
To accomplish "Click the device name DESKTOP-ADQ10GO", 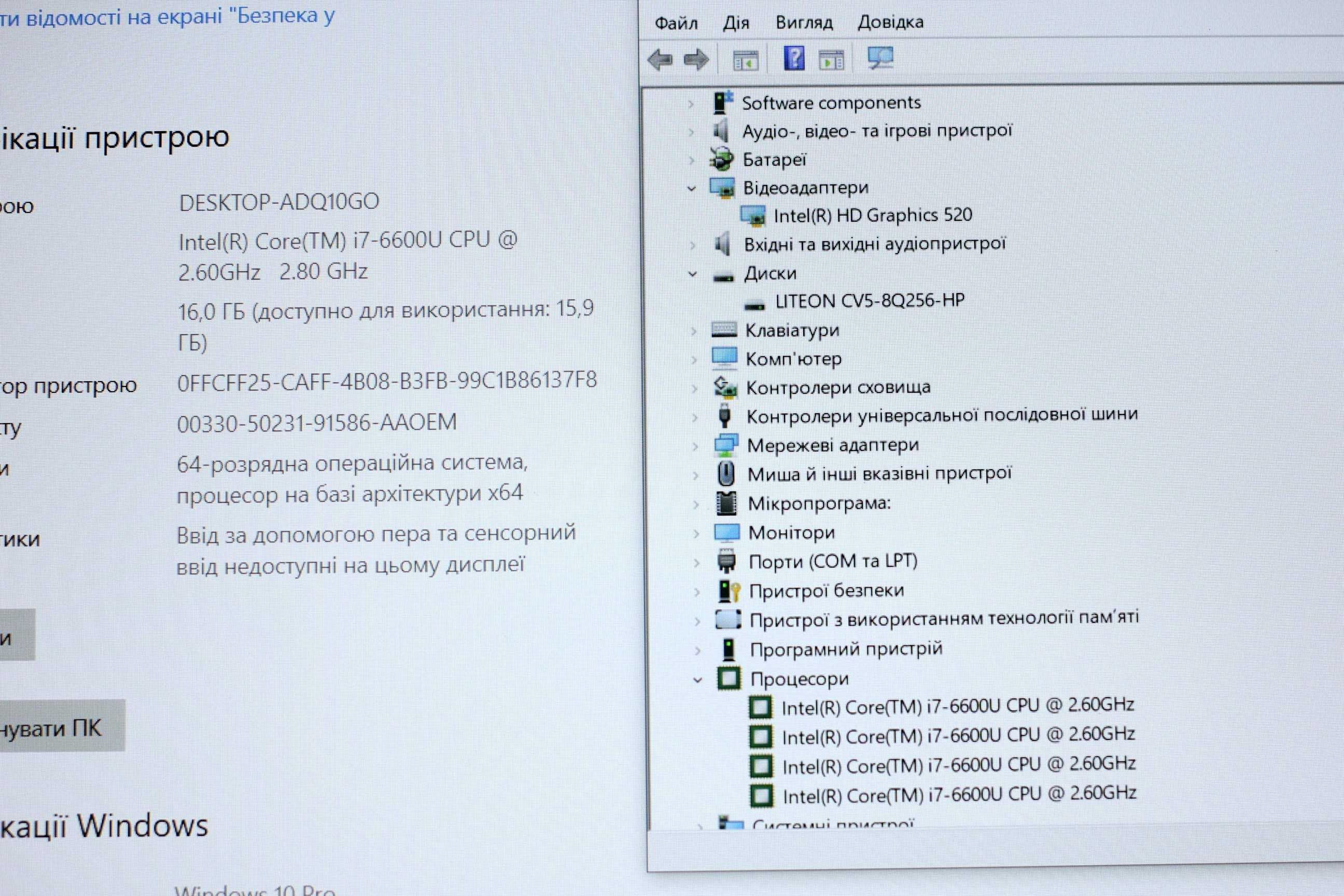I will click(x=279, y=202).
